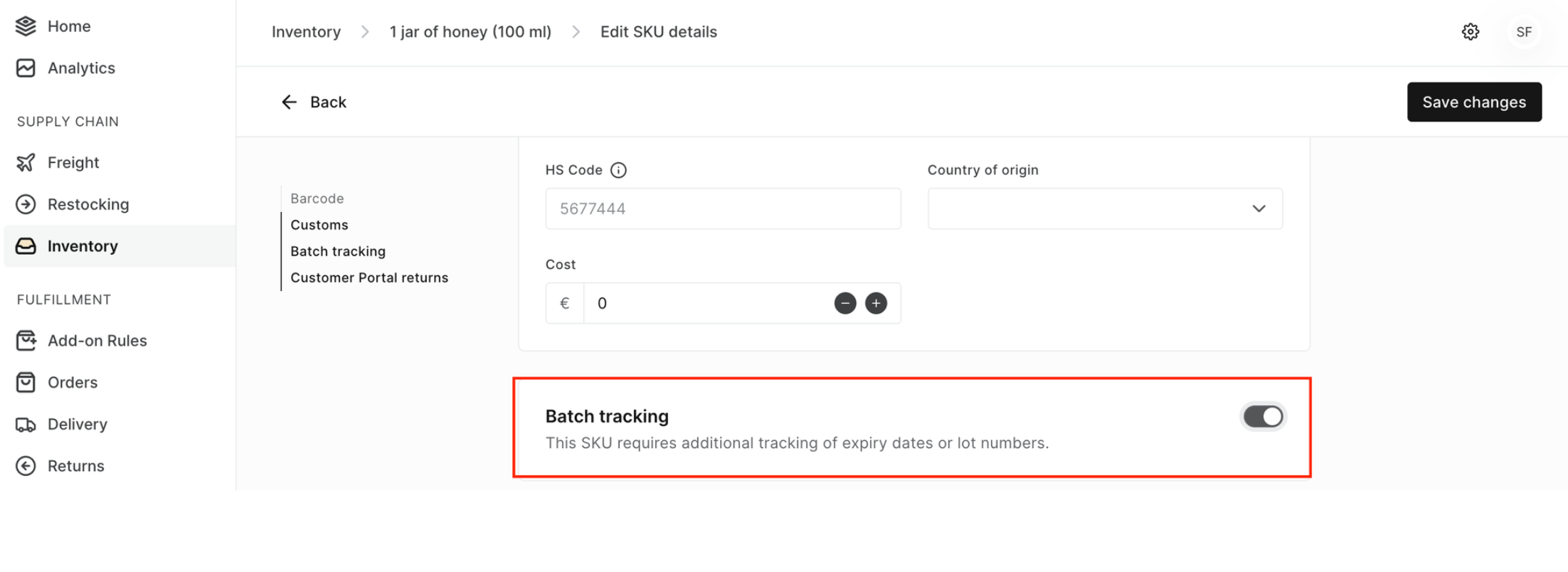Open the Home section

[x=68, y=26]
